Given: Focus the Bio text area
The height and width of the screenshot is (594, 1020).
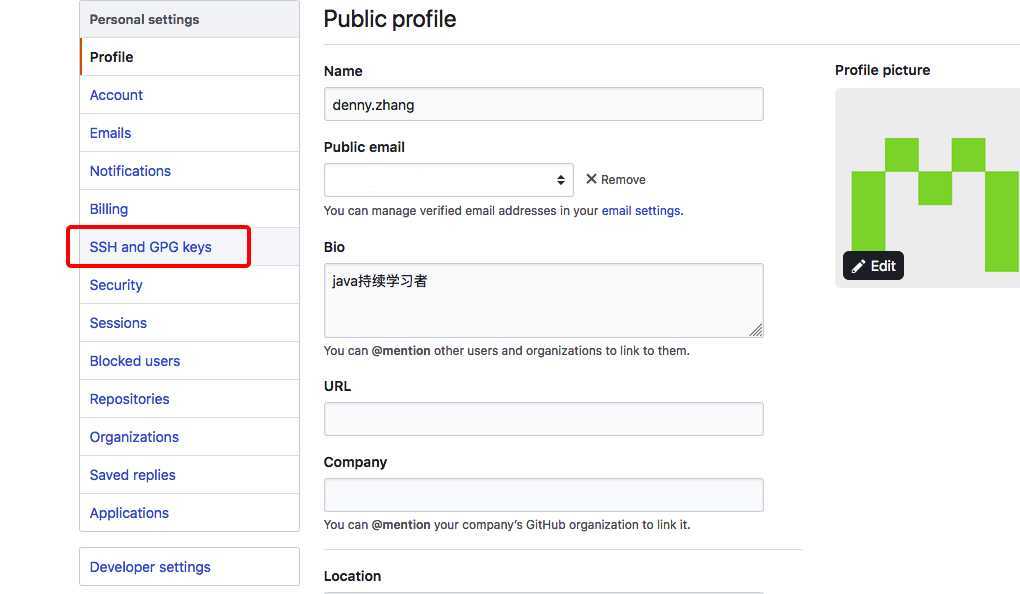Looking at the screenshot, I should pos(544,301).
